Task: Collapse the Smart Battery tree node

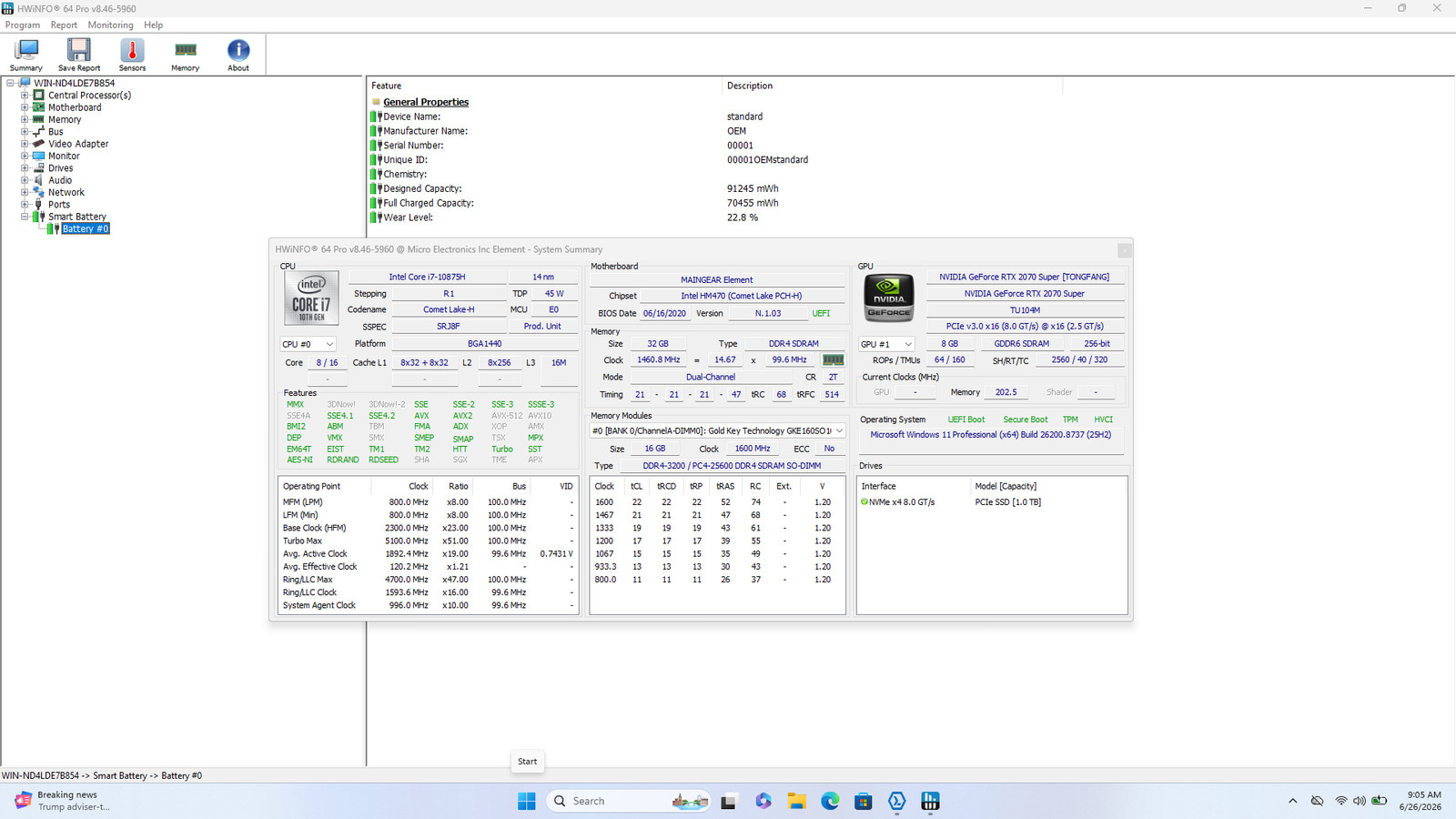Action: pyautogui.click(x=25, y=217)
